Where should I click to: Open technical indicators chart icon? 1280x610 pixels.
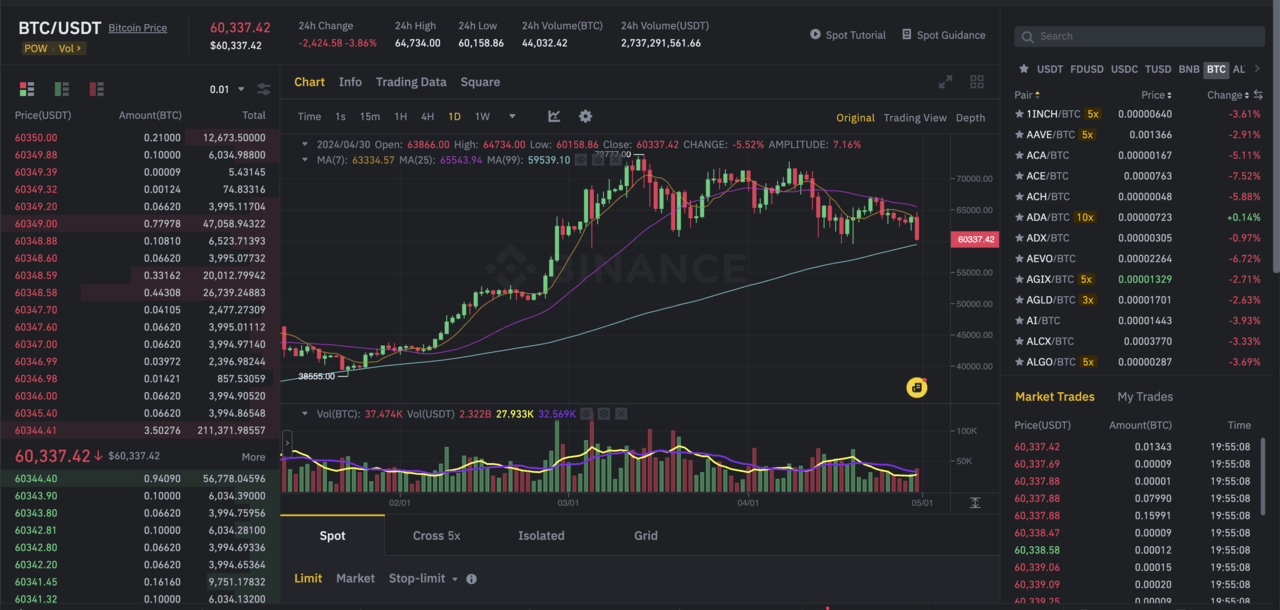(555, 117)
